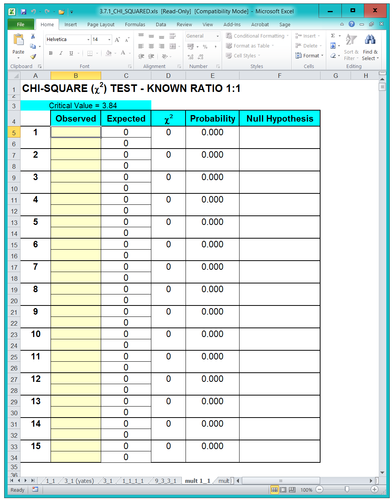The height and width of the screenshot is (500, 392).
Task: Toggle Align Text Right
Action: pos(162,46)
